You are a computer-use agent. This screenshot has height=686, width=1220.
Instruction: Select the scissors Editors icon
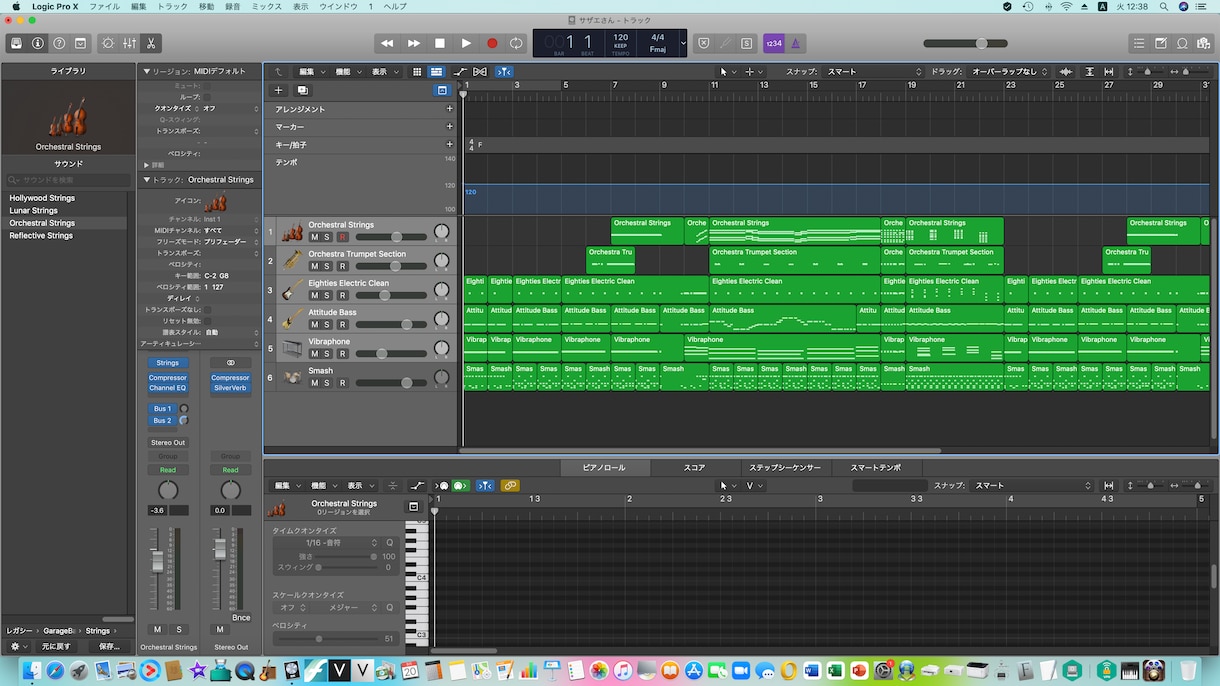coord(151,43)
